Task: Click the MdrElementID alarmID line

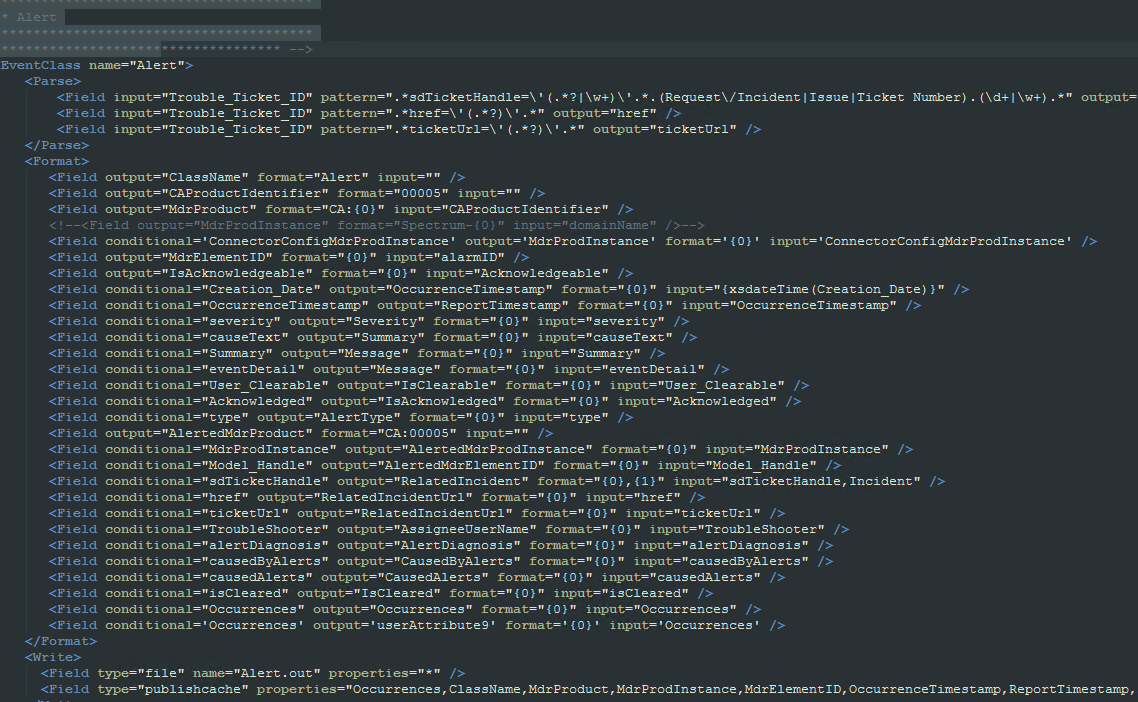Action: coord(289,257)
